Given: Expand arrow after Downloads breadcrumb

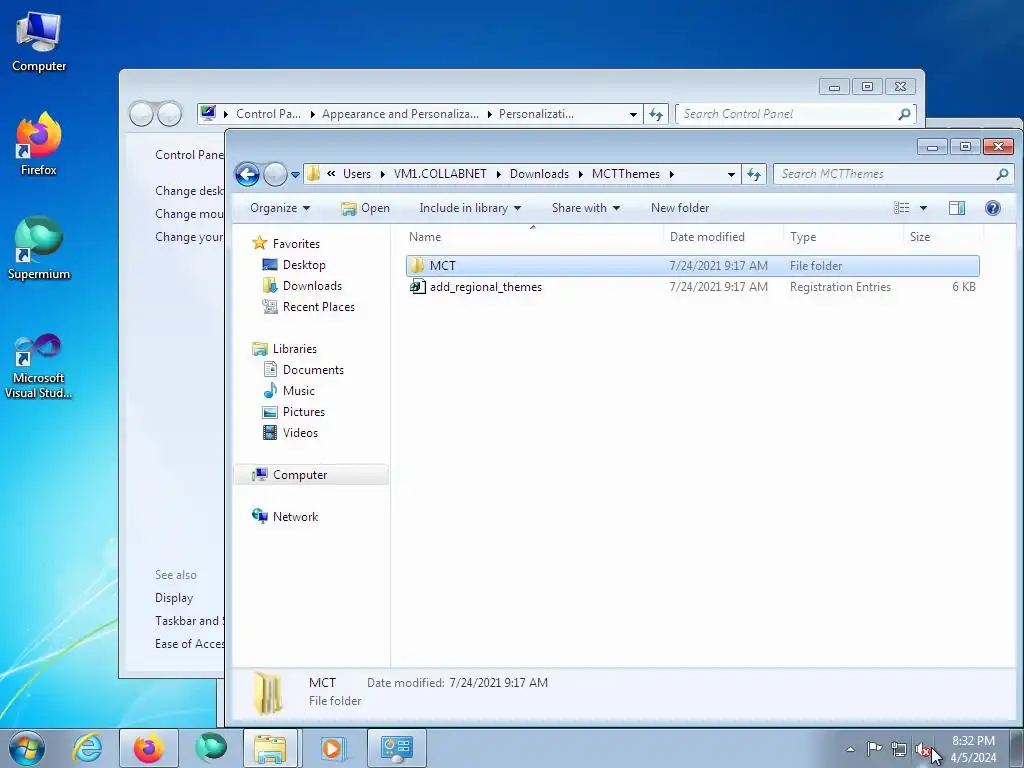Looking at the screenshot, I should [581, 174].
